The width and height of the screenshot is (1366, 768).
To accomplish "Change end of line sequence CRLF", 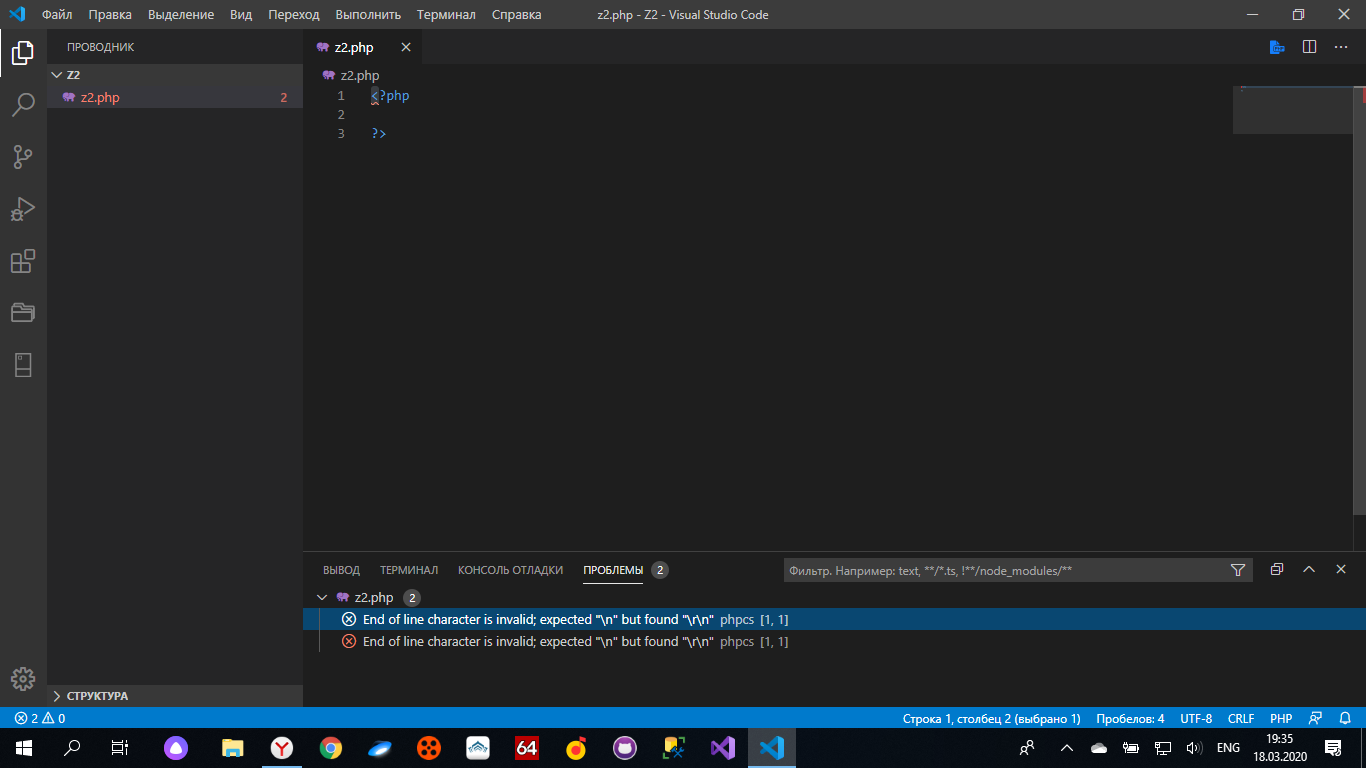I will 1241,718.
